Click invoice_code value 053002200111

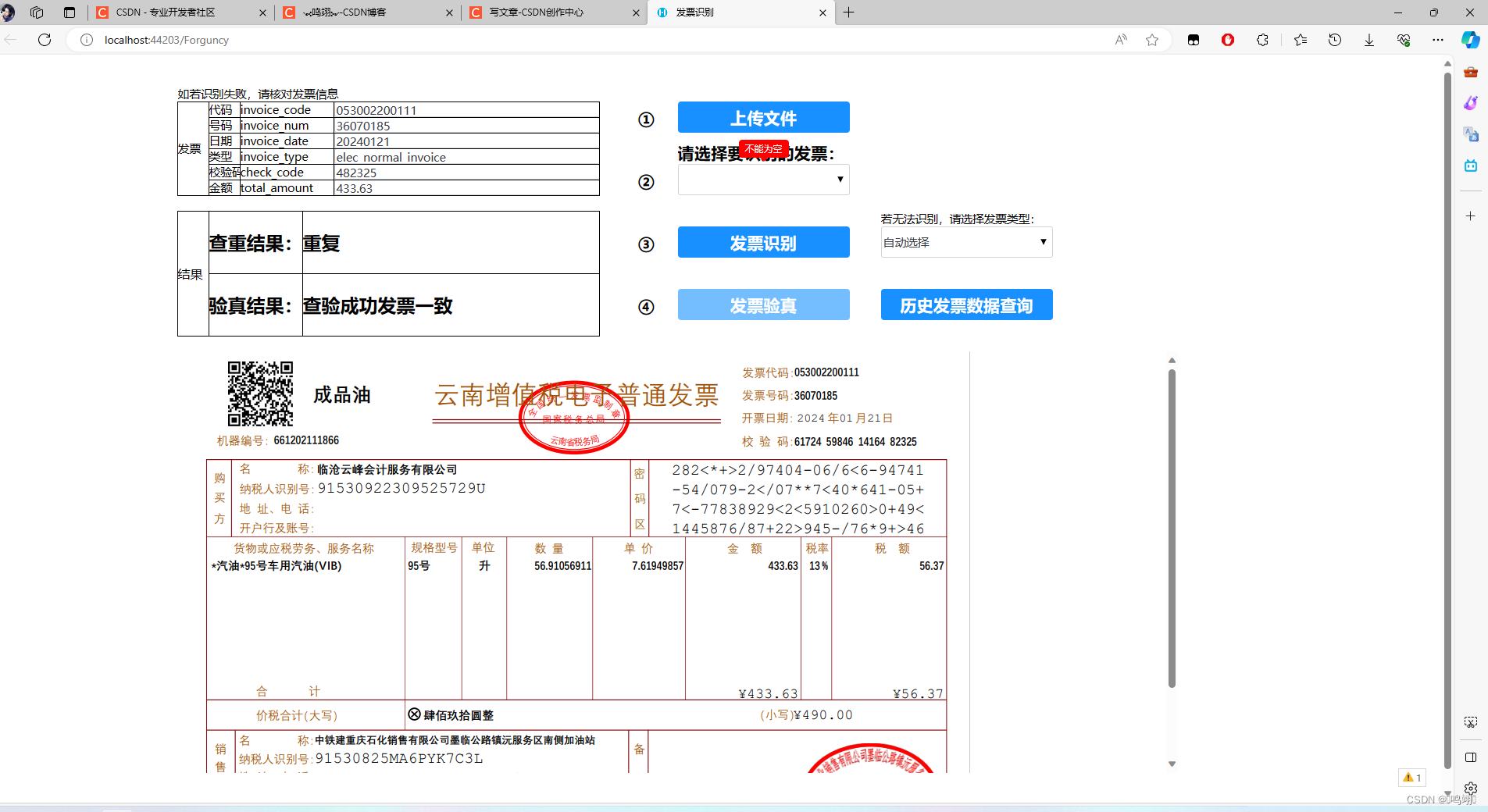[376, 110]
